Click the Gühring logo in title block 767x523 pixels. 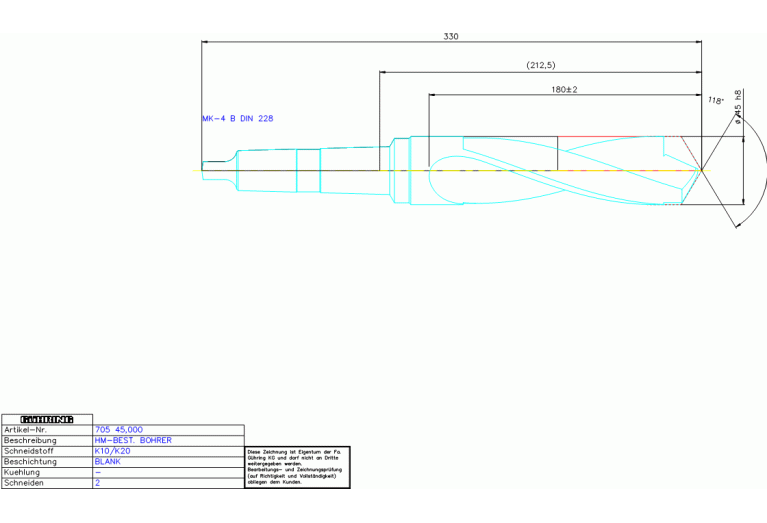click(x=46, y=419)
